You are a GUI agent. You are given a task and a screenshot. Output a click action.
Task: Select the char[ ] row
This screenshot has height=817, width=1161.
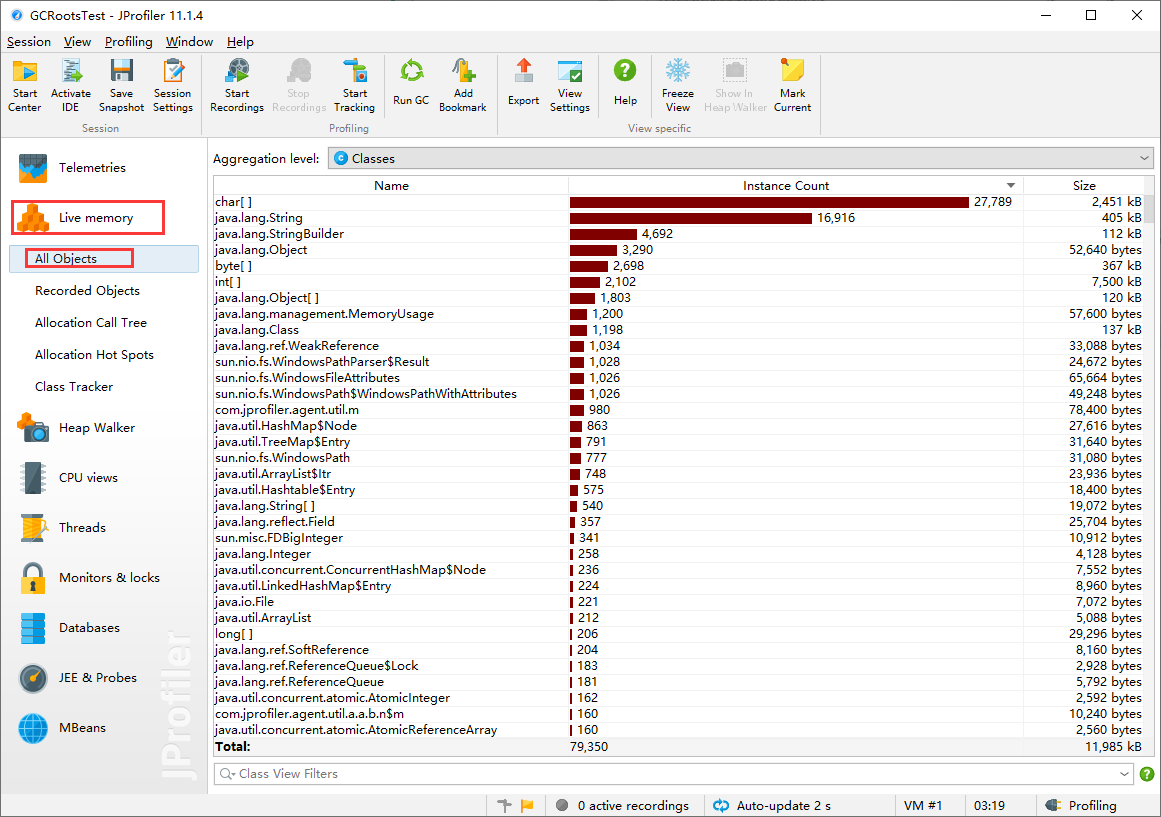(679, 202)
